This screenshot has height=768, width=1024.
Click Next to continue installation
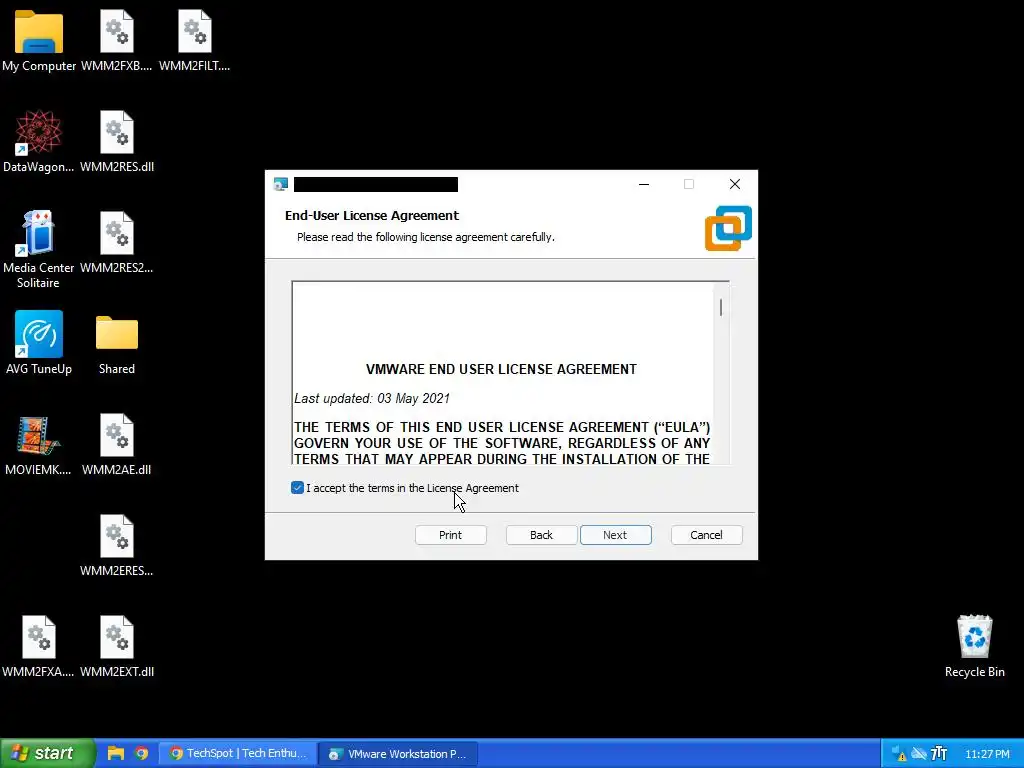click(x=616, y=535)
